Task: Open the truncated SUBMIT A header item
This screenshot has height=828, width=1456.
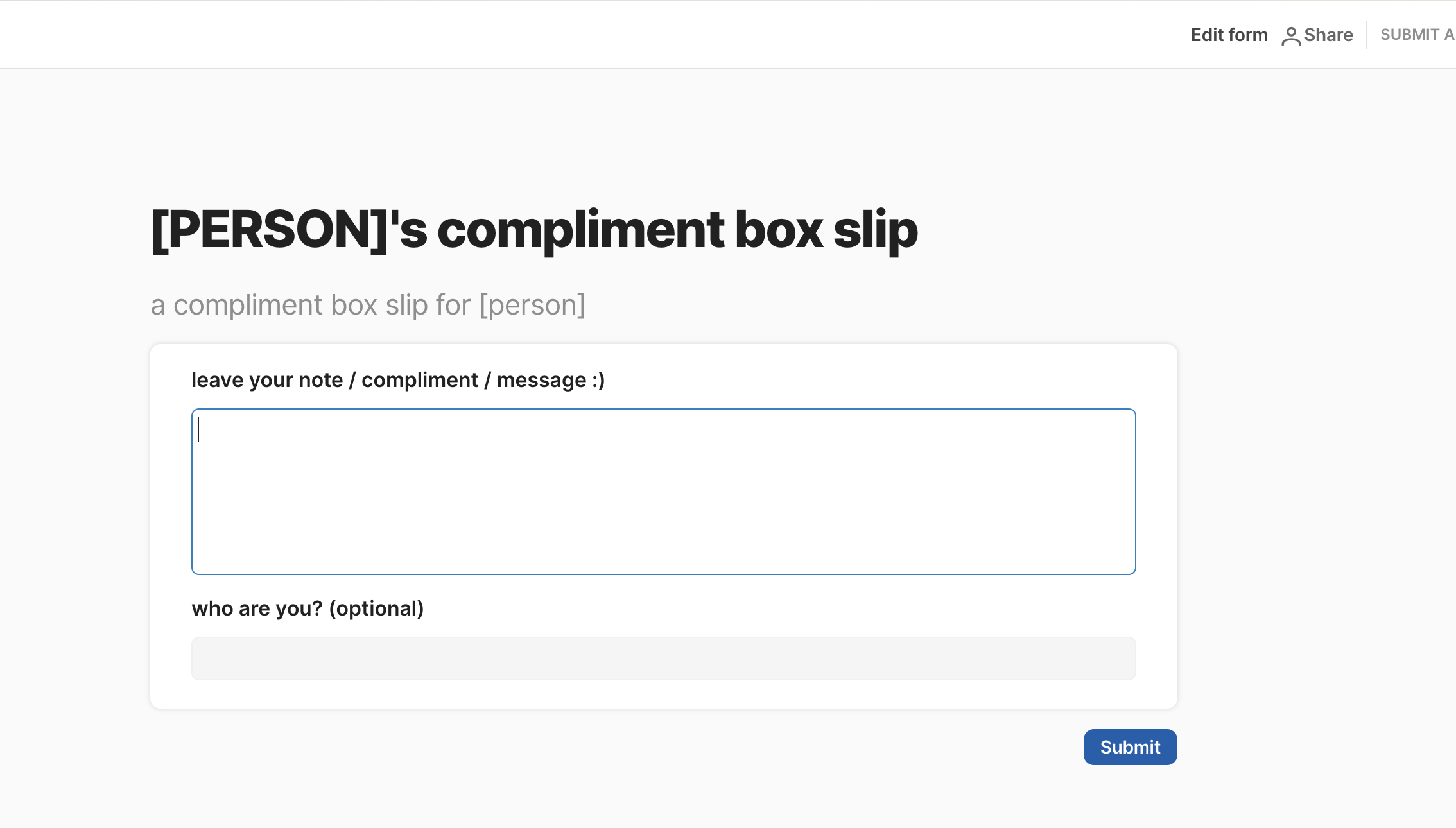Action: pos(1417,35)
